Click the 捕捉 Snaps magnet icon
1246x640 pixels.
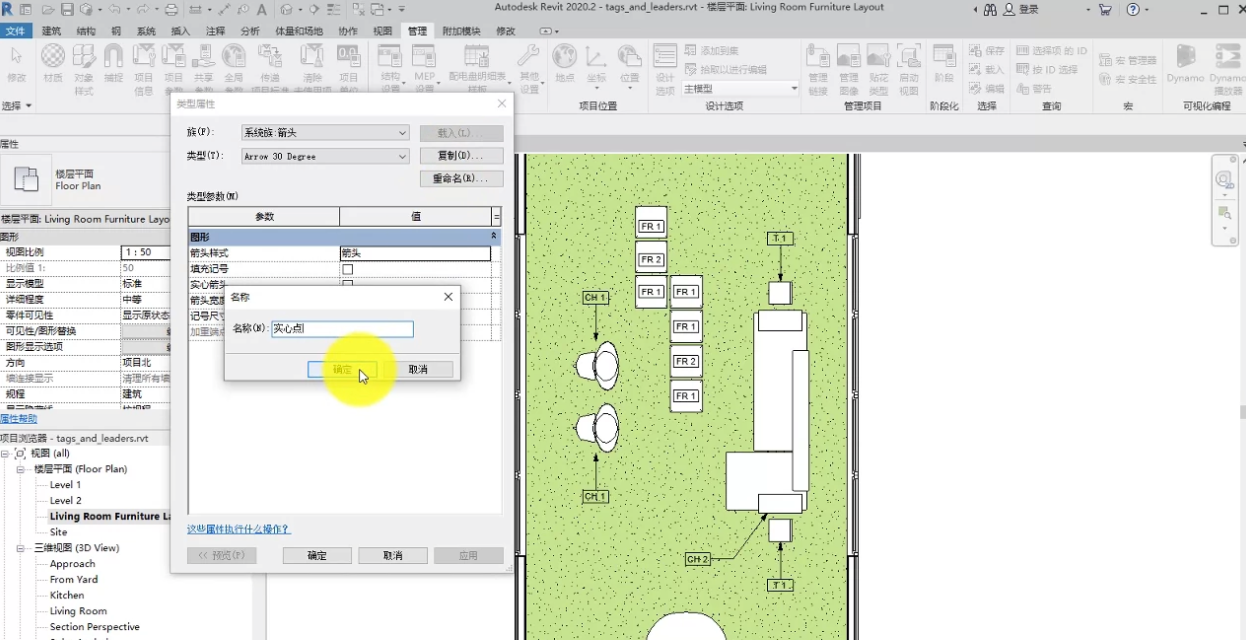pyautogui.click(x=114, y=63)
